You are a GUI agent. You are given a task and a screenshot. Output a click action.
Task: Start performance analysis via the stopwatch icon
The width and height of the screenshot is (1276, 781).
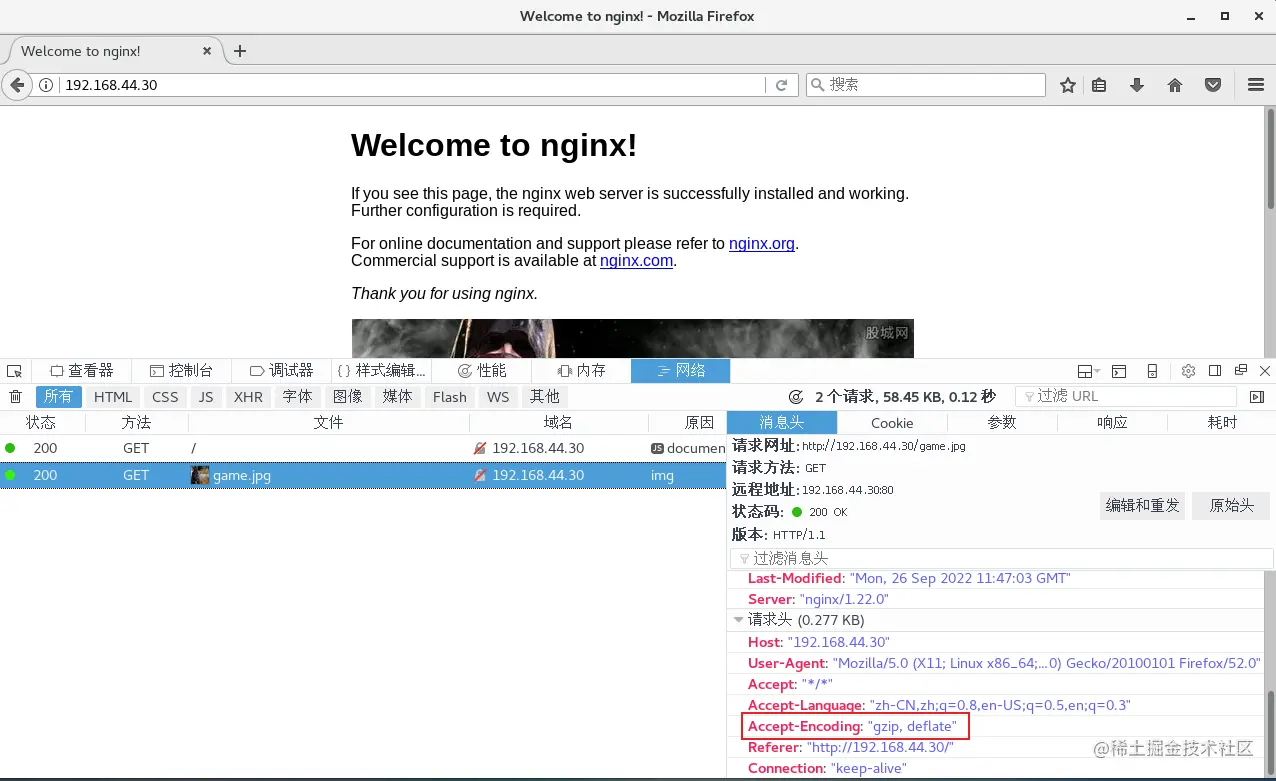tap(796, 397)
